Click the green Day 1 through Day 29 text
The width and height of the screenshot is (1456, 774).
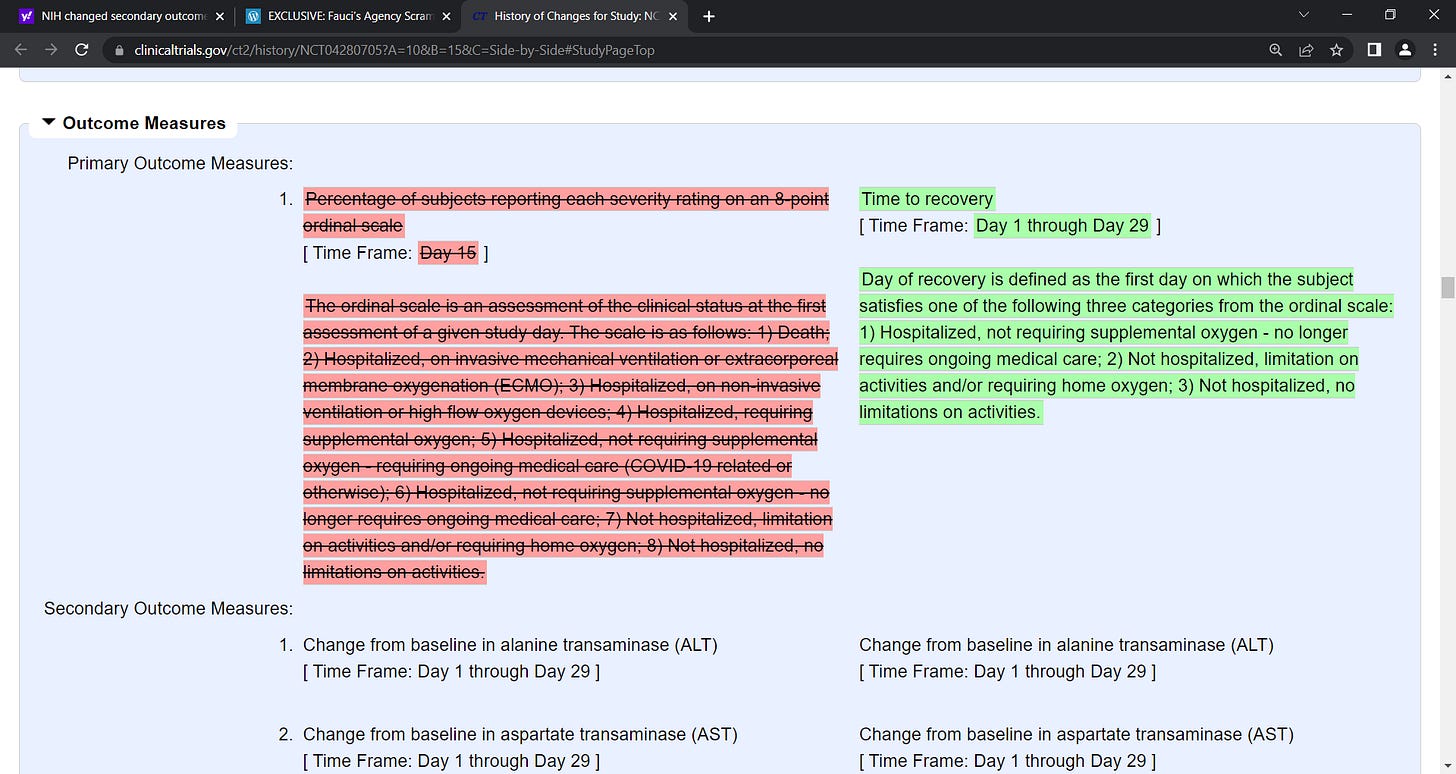click(x=1062, y=225)
